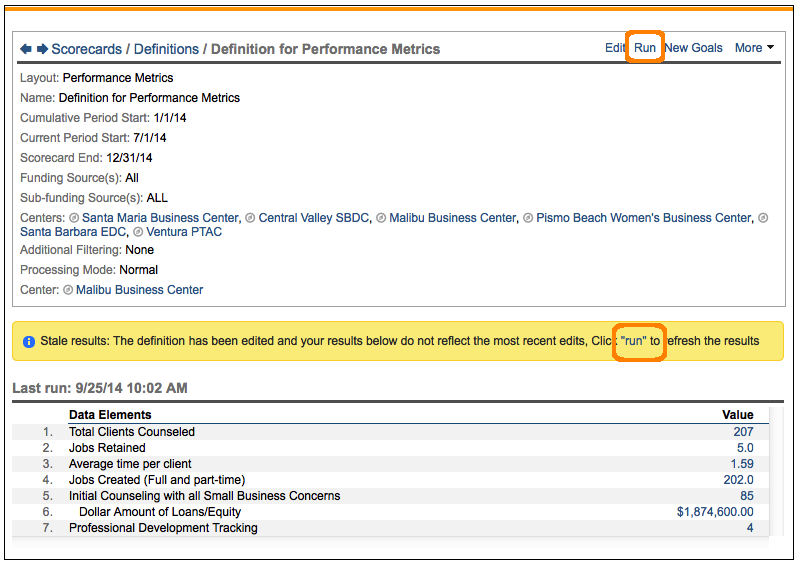Click icon beside Ventura PTAC
The height and width of the screenshot is (566, 799).
(139, 232)
